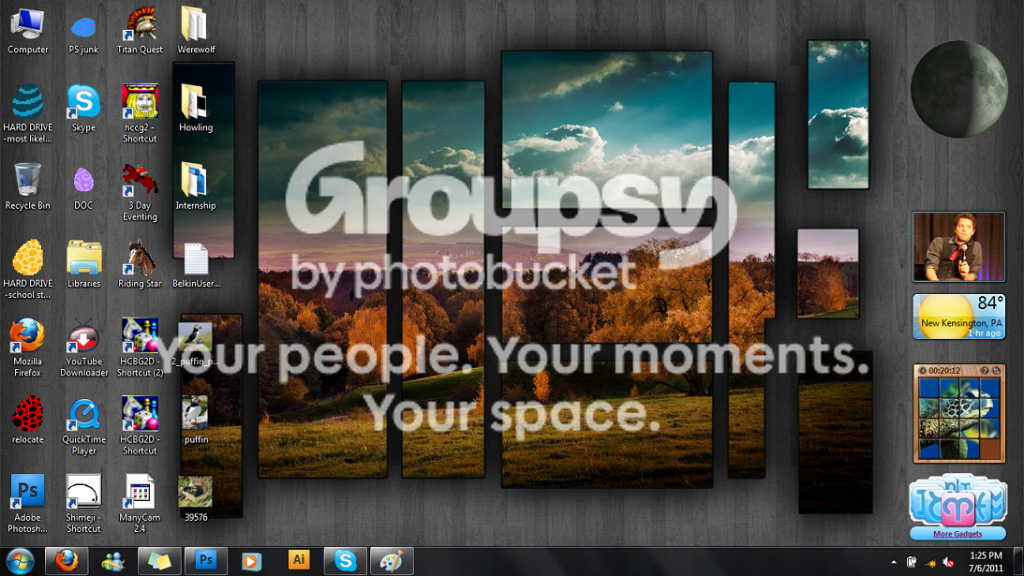This screenshot has height=576, width=1024.
Task: Switch to Skype on the taskbar
Action: (x=345, y=561)
